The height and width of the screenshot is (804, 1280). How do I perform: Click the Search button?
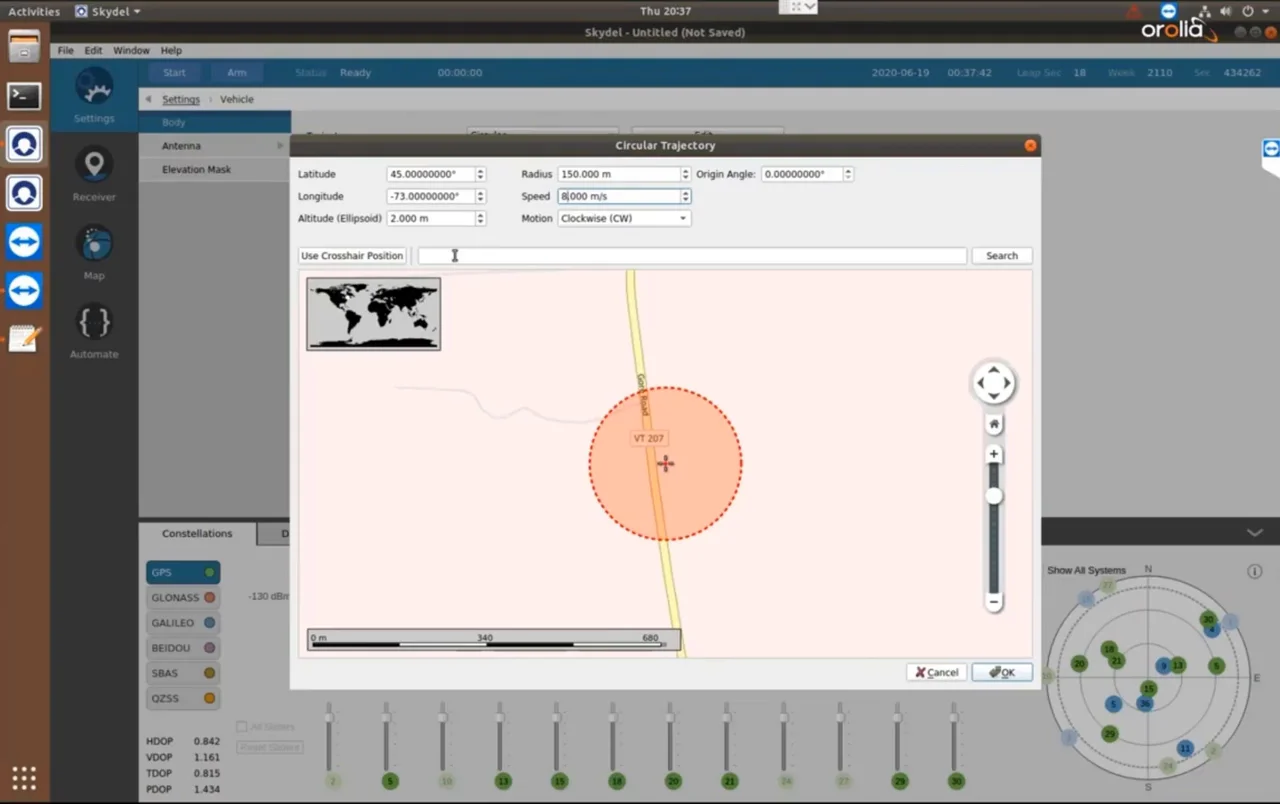click(x=1002, y=256)
